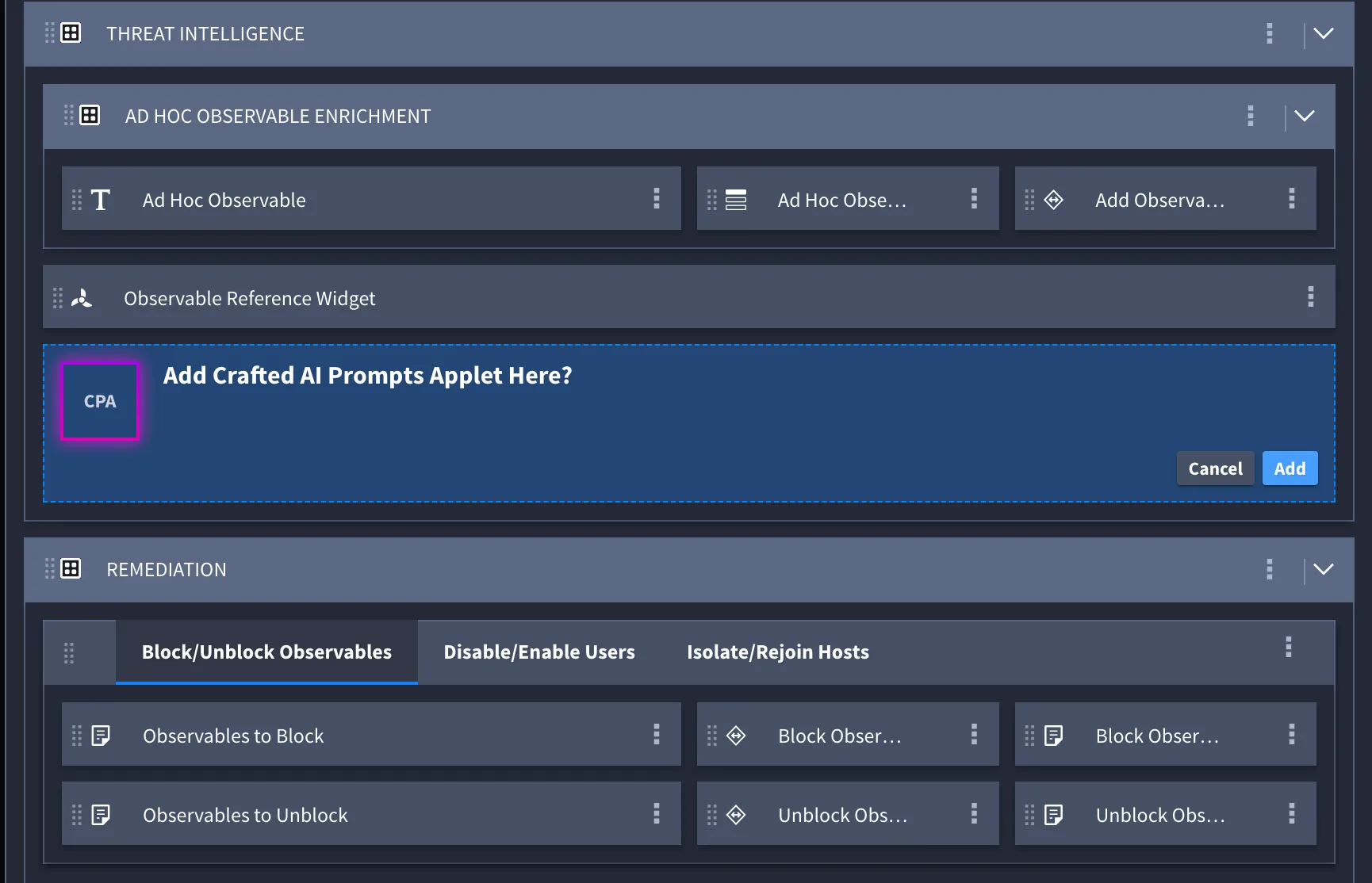This screenshot has height=883, width=1372.
Task: Select Block/Unblock Observables tab
Action: click(x=266, y=652)
